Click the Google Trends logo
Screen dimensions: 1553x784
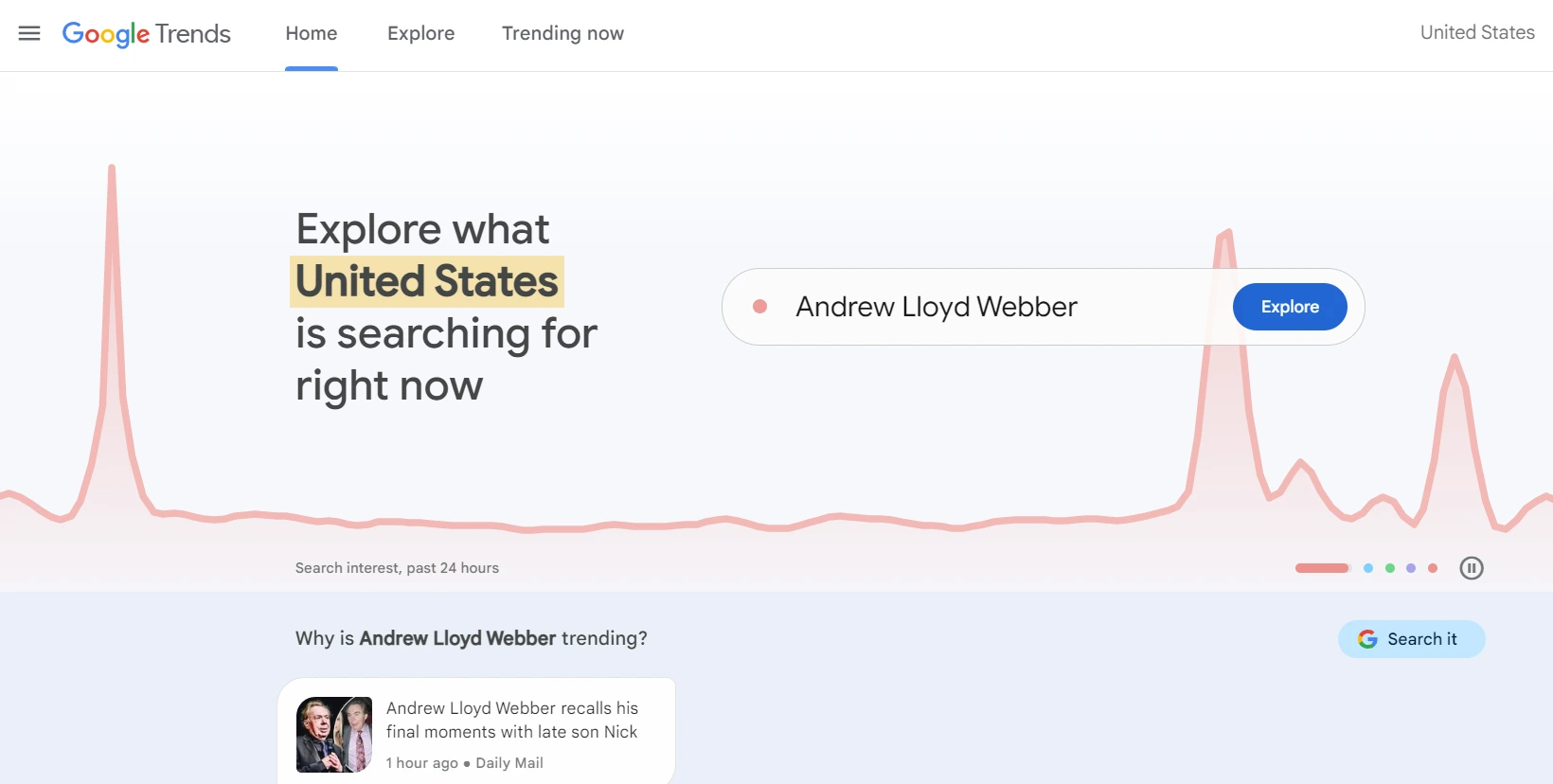[147, 34]
